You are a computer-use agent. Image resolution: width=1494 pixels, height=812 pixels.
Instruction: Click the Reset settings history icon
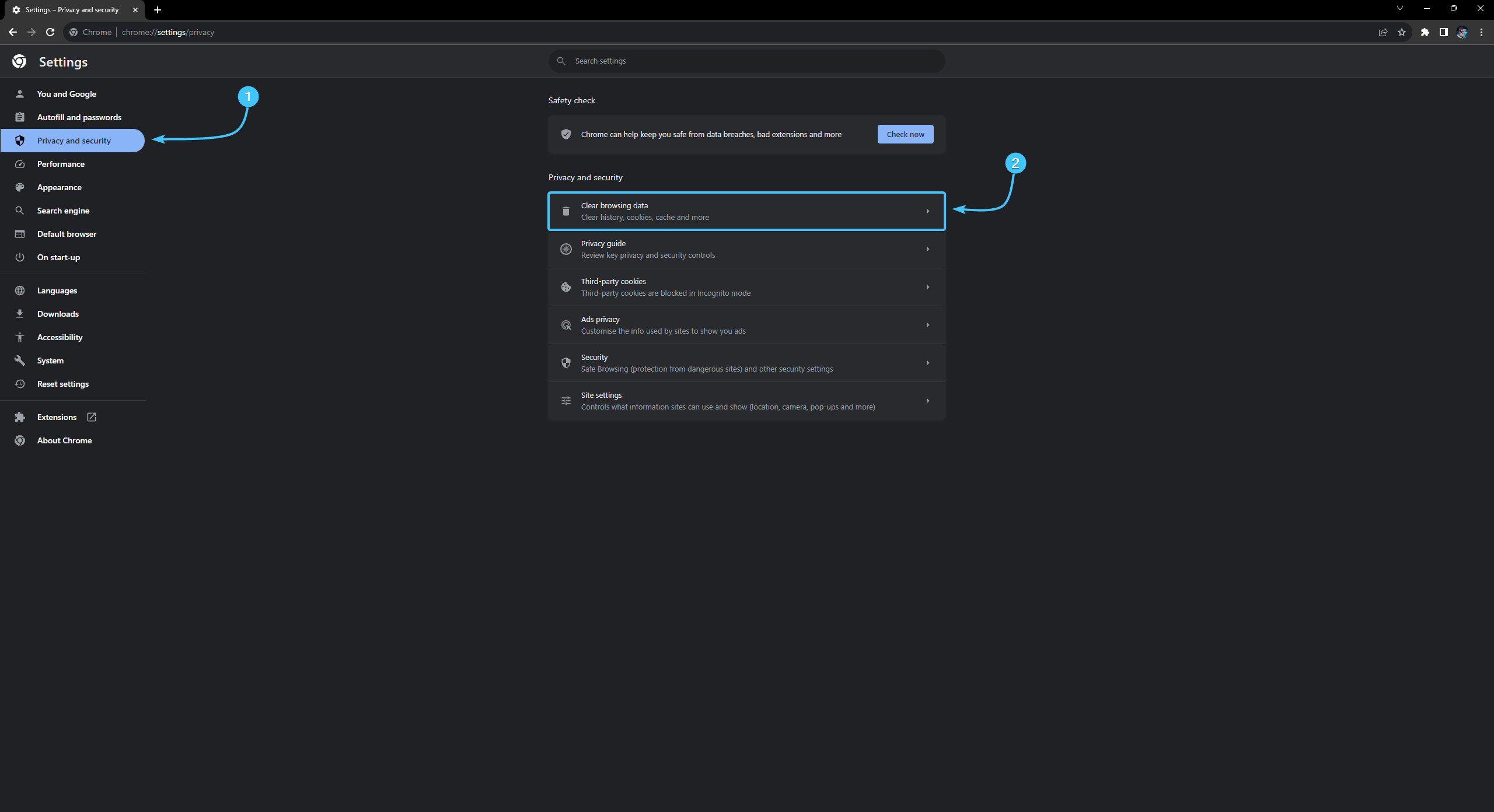[19, 384]
